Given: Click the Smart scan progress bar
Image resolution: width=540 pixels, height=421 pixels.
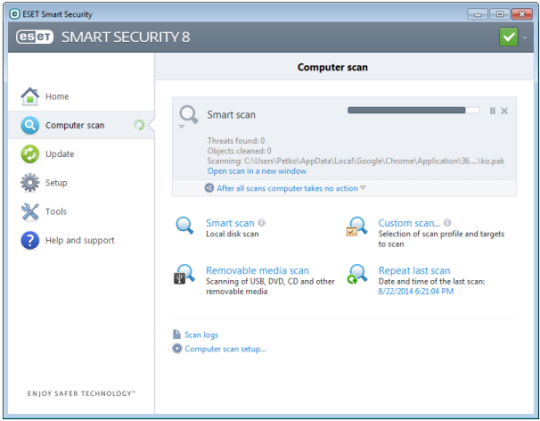Looking at the screenshot, I should (x=414, y=110).
